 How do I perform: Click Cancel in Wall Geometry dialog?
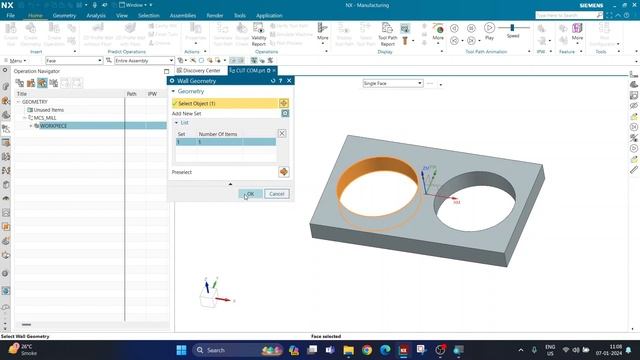(x=277, y=194)
